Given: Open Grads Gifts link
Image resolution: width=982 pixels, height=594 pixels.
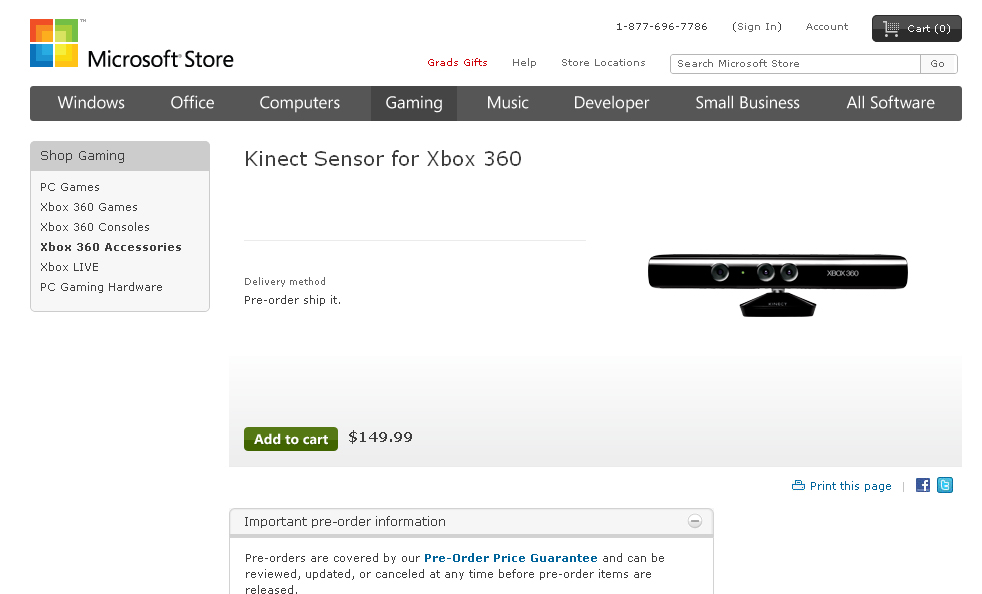Looking at the screenshot, I should (457, 63).
